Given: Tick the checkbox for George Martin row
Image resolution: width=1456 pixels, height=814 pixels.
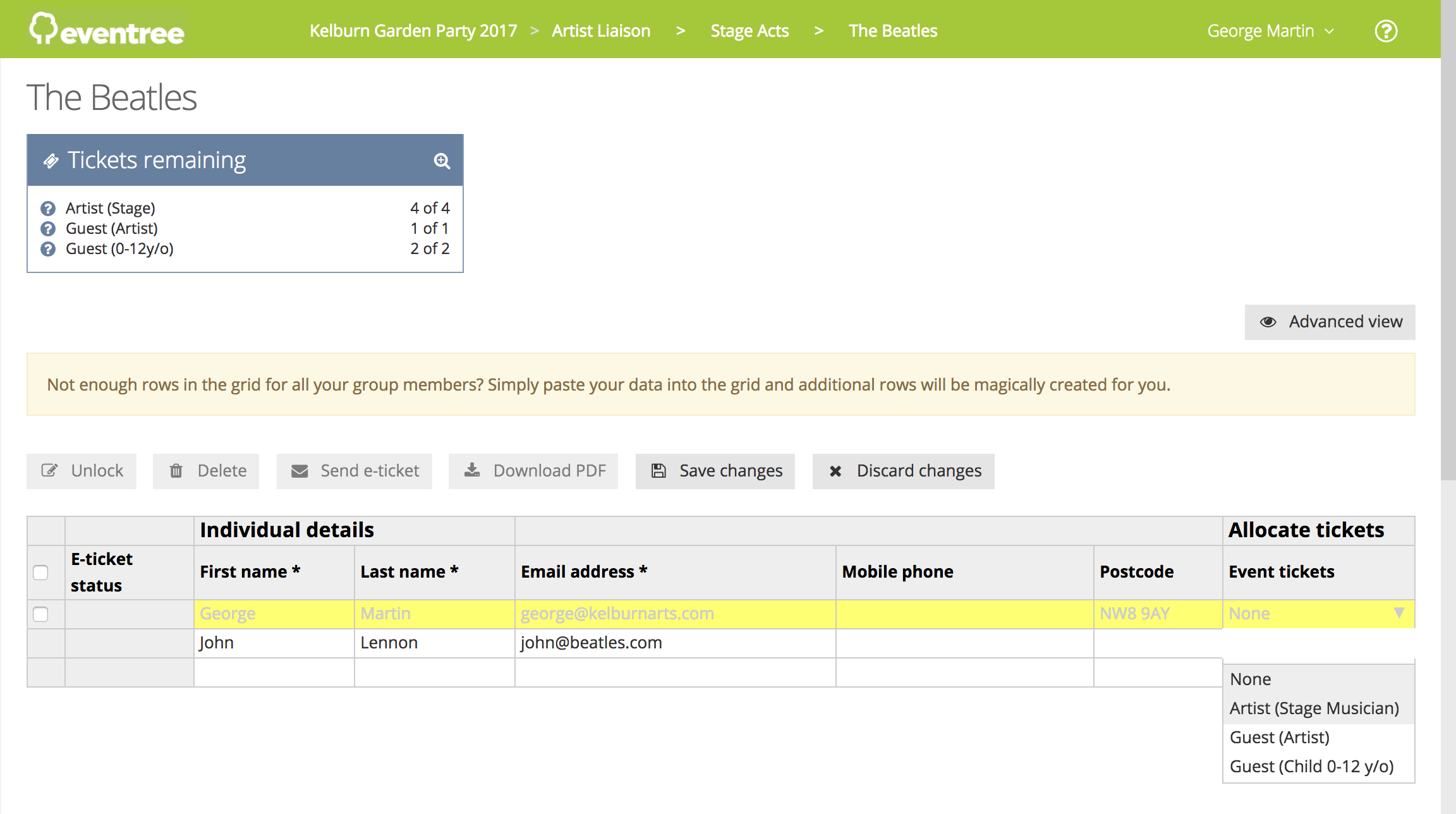Looking at the screenshot, I should 40,614.
